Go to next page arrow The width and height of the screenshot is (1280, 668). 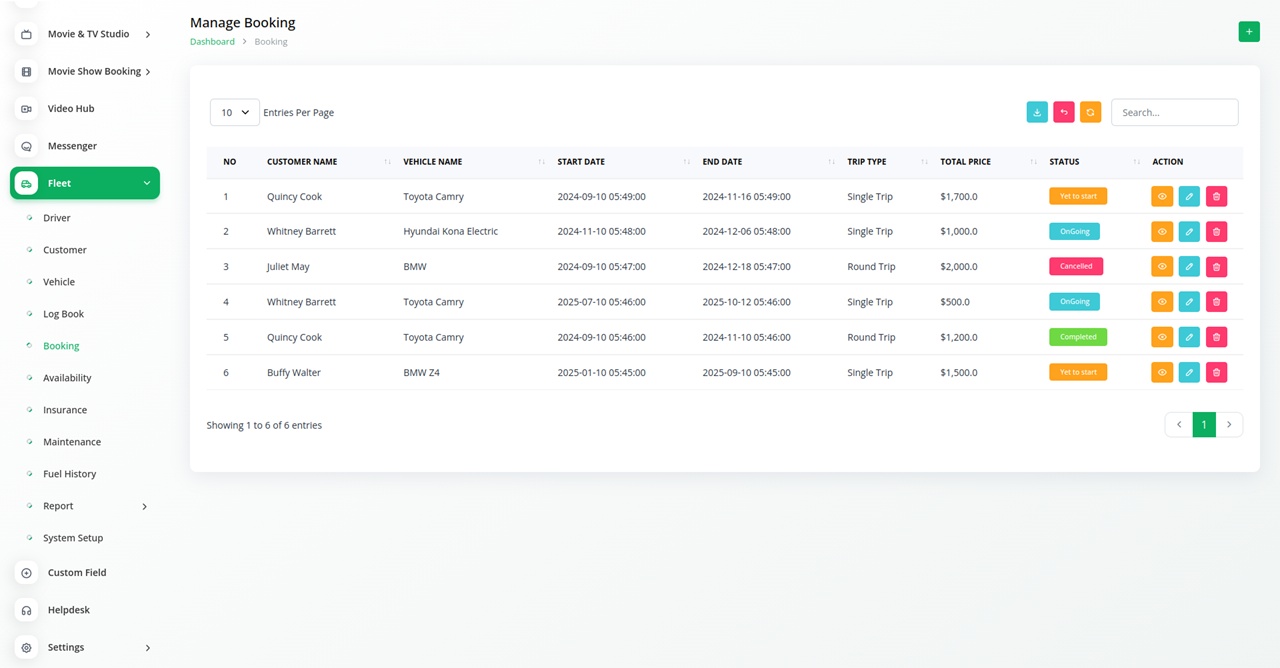click(x=1229, y=425)
